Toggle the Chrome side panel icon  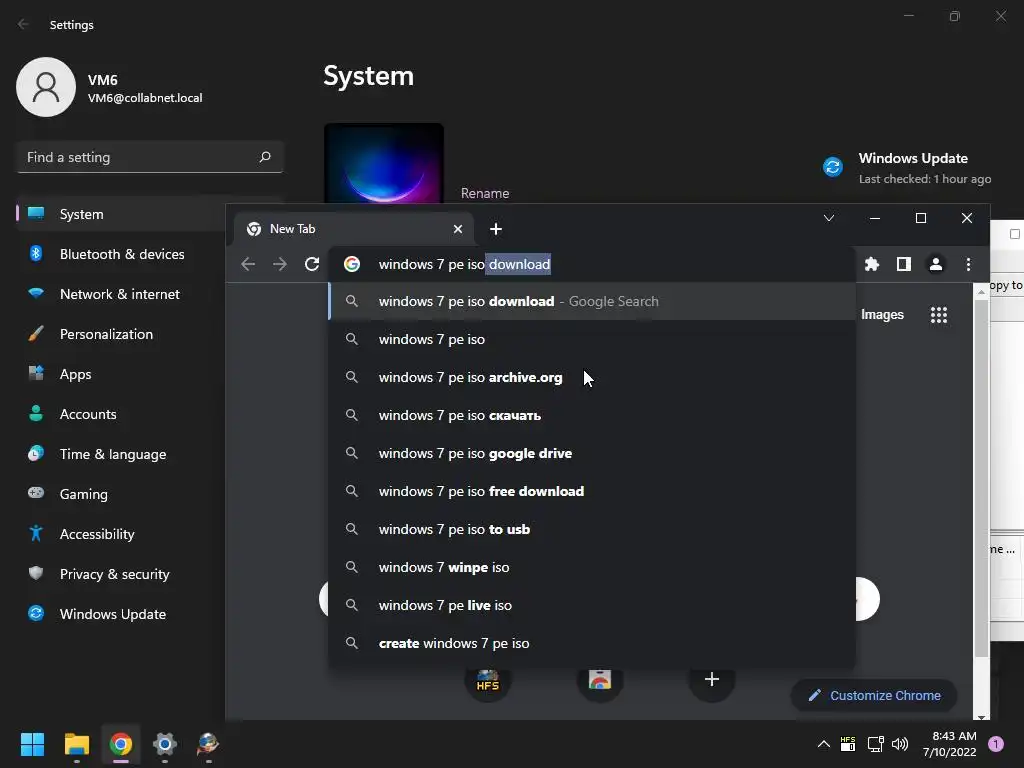[x=904, y=264]
